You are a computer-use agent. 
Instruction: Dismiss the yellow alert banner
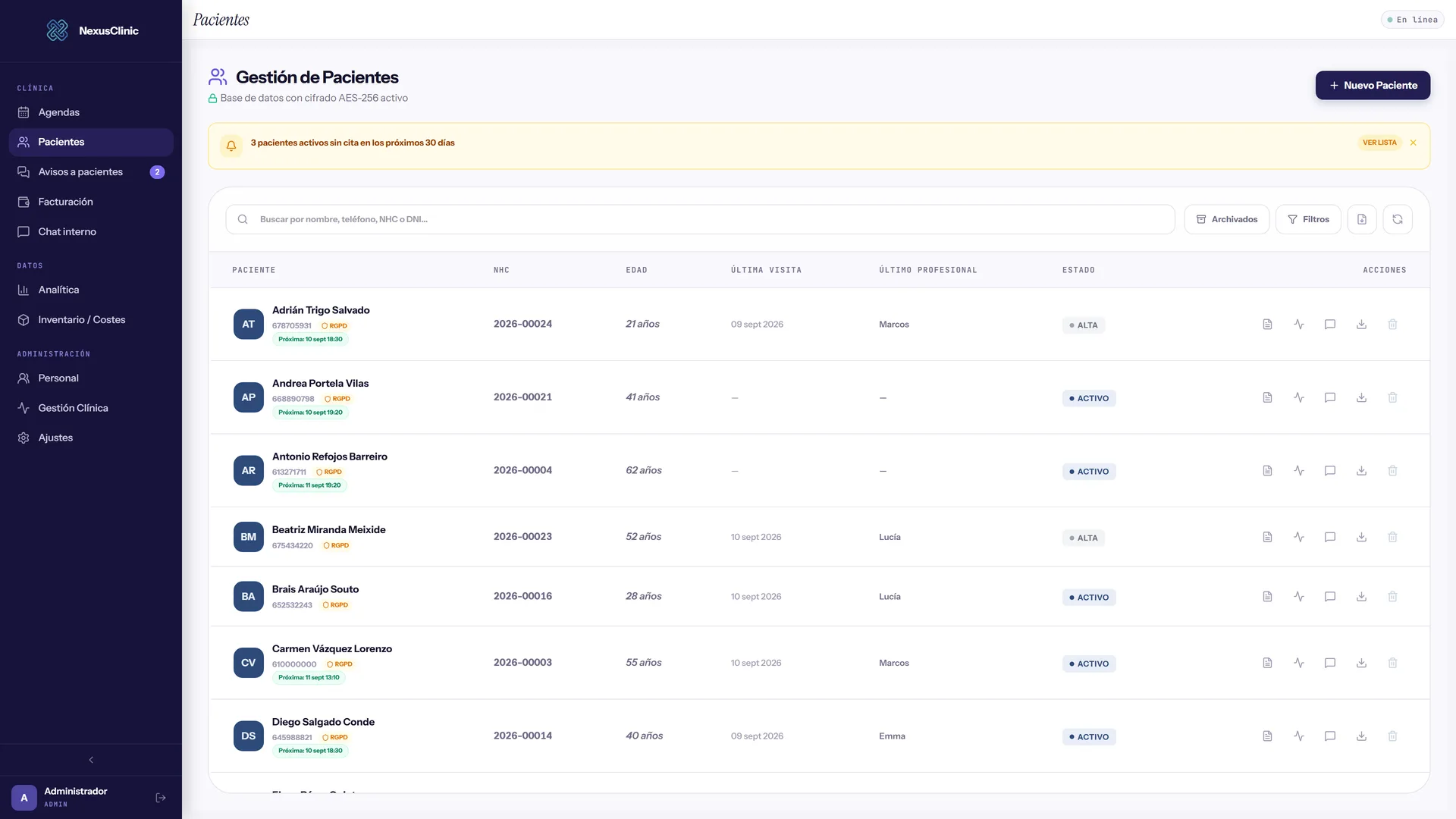pos(1414,143)
